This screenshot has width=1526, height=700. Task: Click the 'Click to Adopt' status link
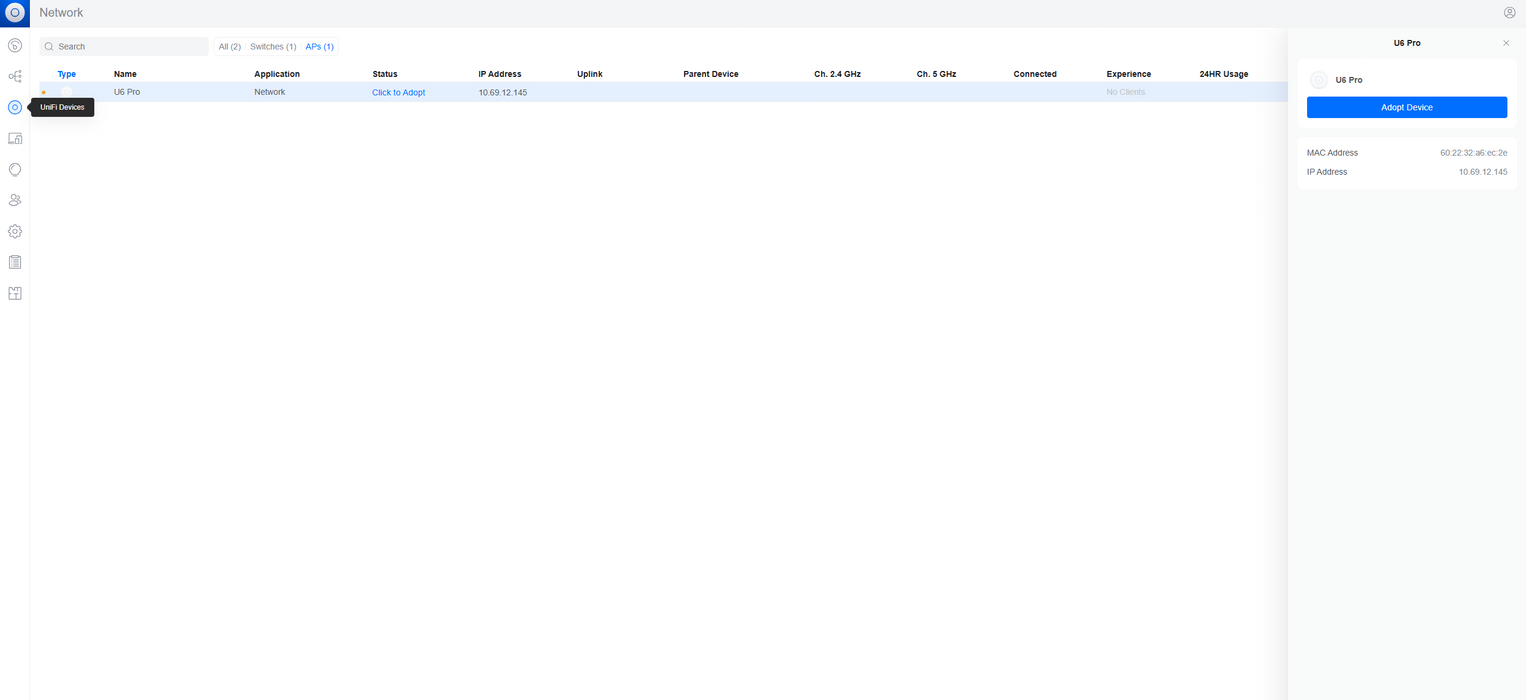(399, 92)
